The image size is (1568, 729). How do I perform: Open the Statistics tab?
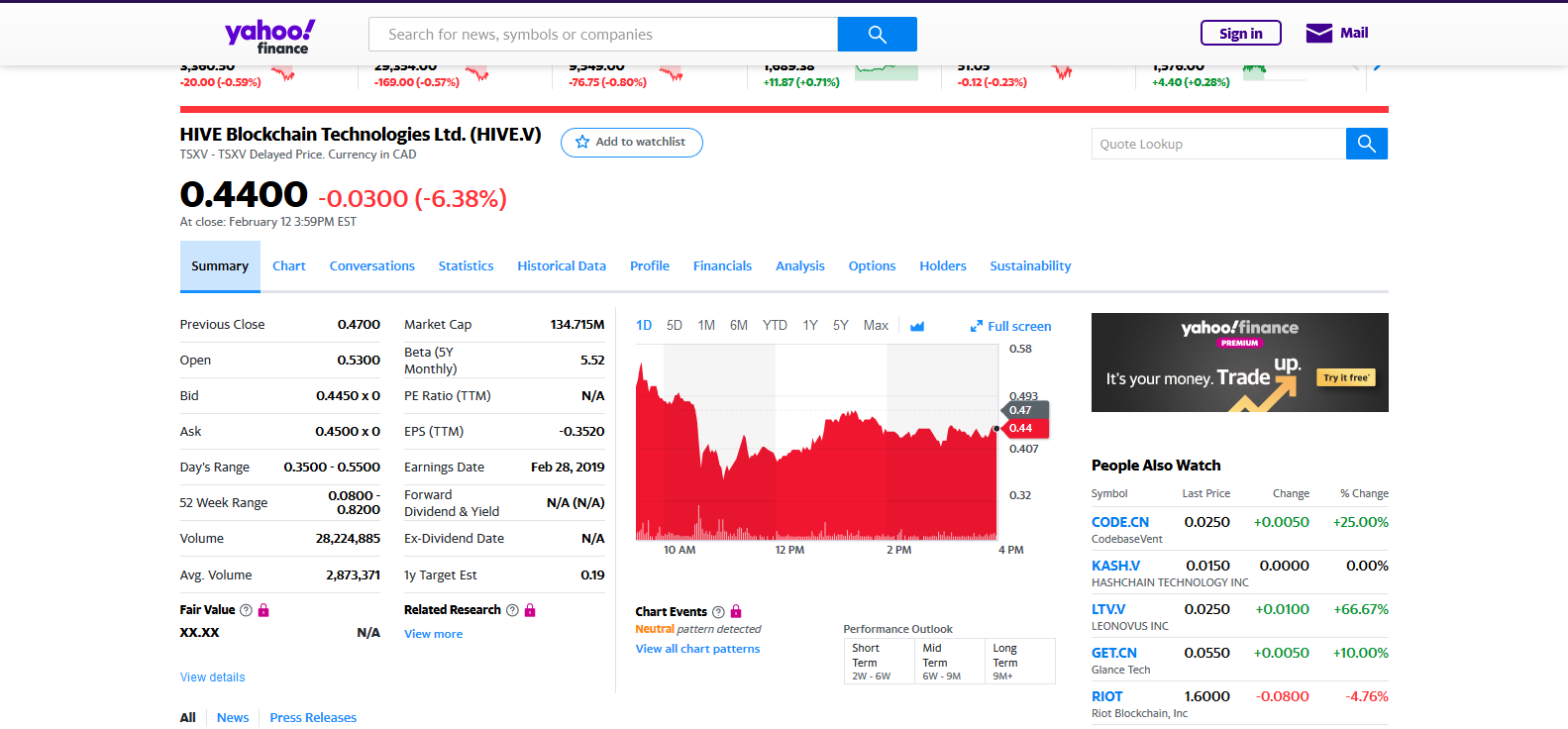click(466, 266)
